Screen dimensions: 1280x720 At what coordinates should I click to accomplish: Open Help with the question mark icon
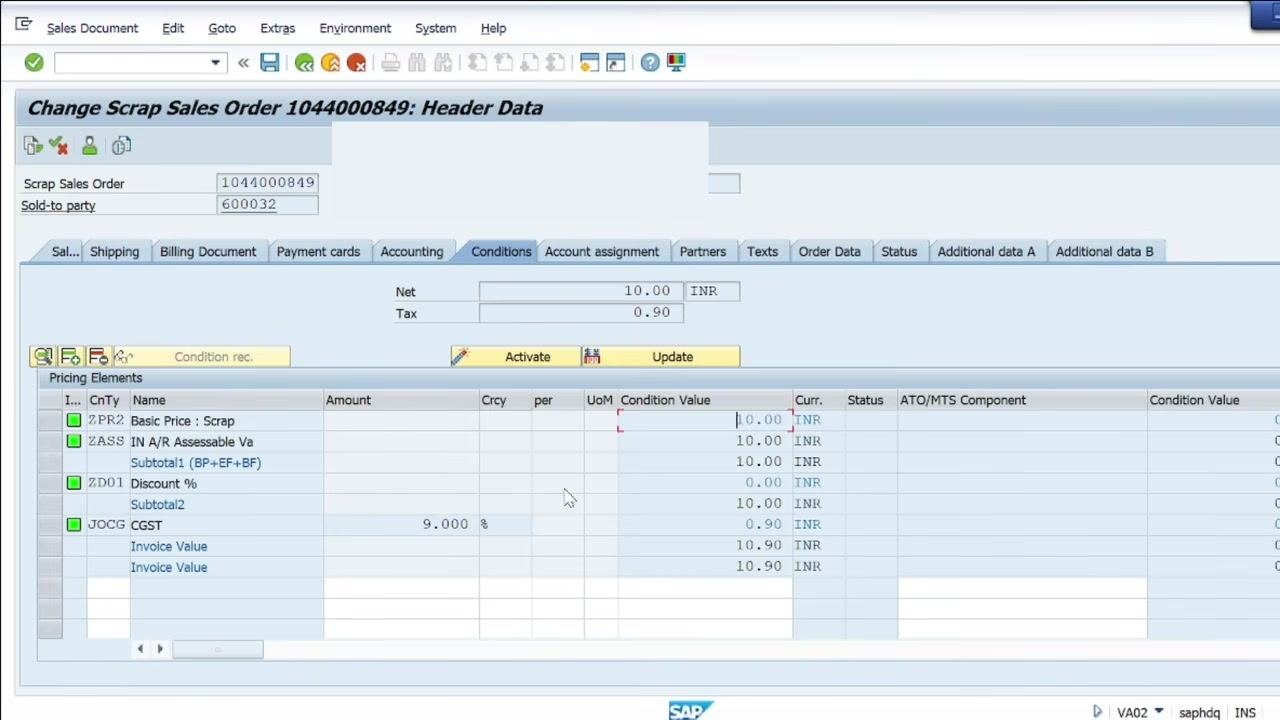650,63
